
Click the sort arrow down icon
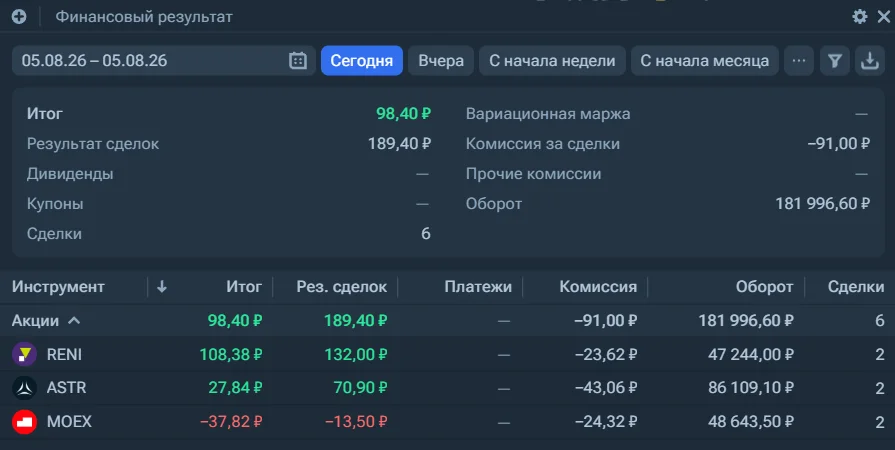click(x=162, y=287)
